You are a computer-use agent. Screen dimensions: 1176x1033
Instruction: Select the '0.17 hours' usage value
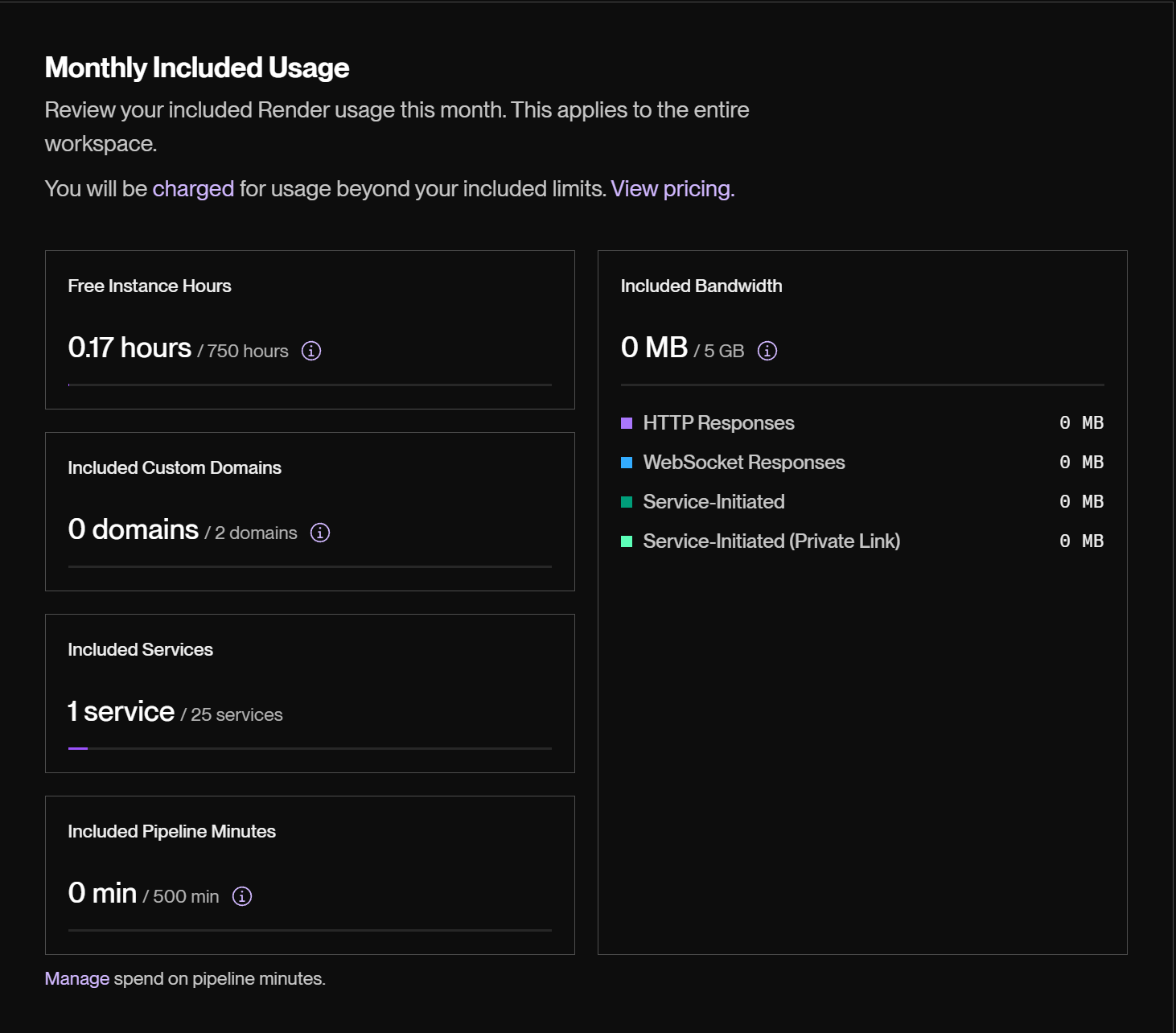tap(130, 348)
